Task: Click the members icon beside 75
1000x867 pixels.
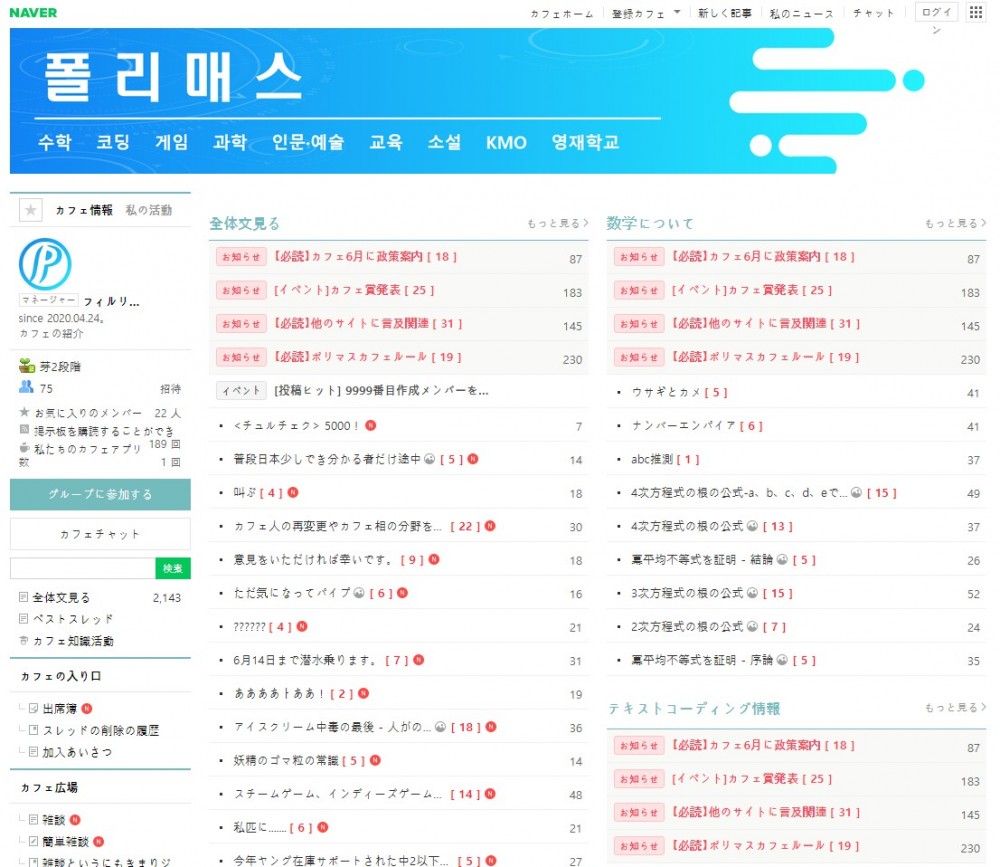Action: 26,387
